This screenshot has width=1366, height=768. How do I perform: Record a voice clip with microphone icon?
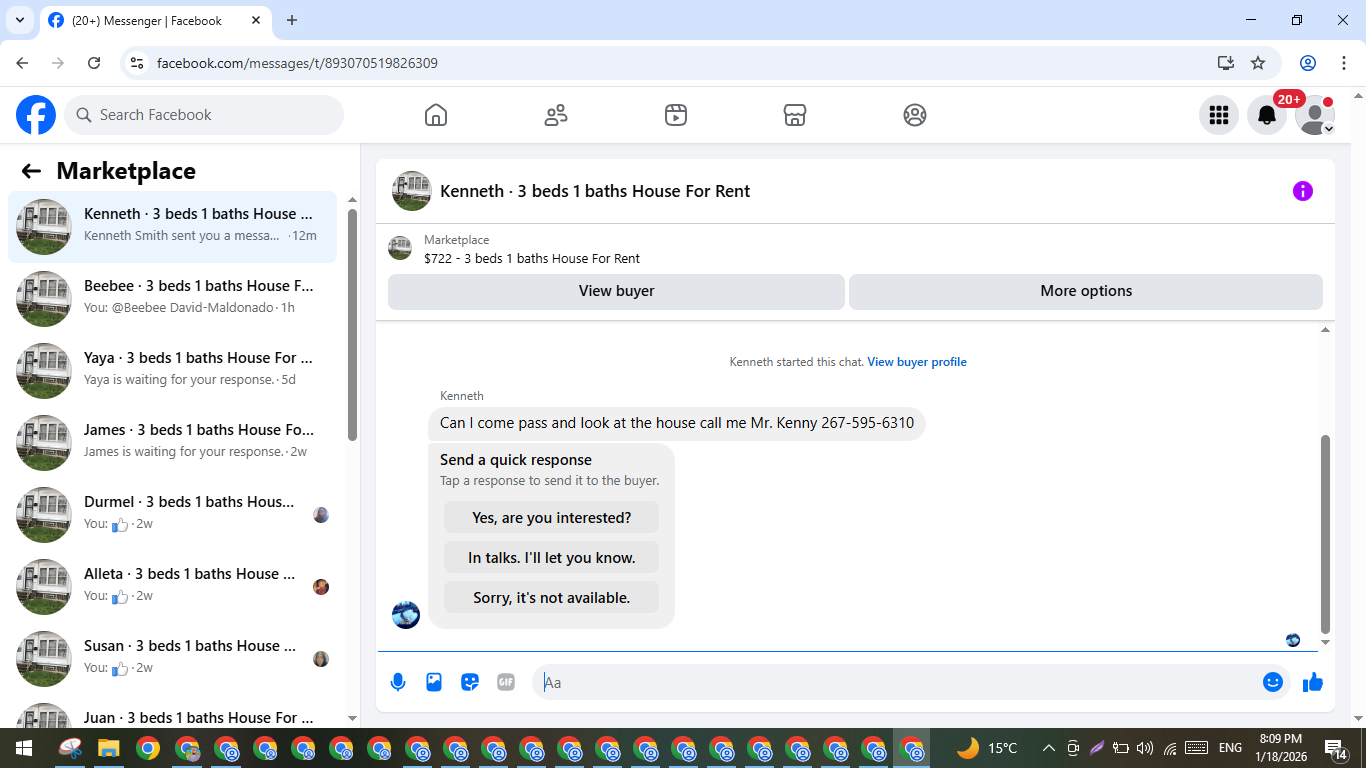(x=398, y=682)
